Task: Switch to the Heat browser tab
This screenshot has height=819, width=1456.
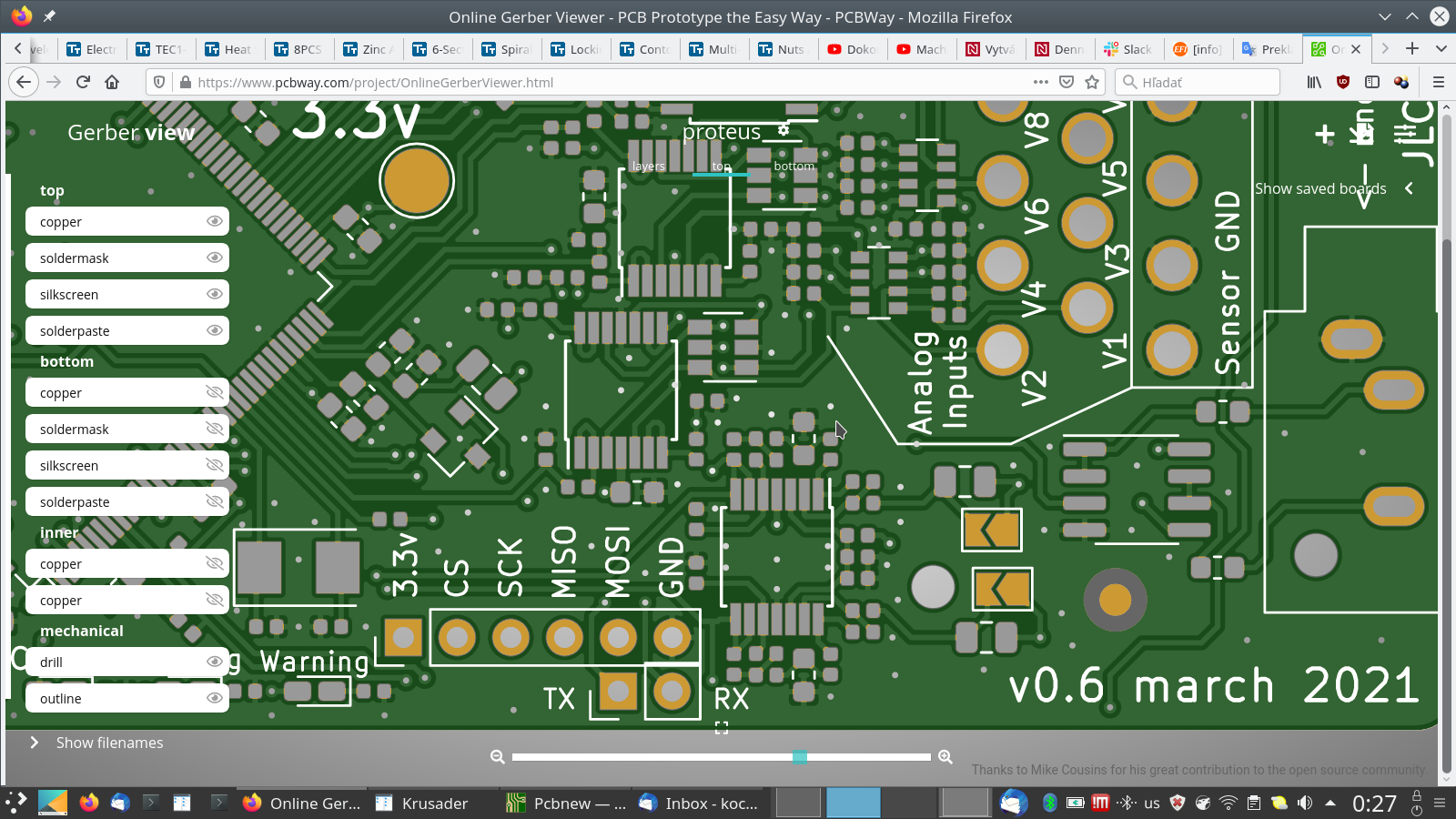Action: point(229,49)
